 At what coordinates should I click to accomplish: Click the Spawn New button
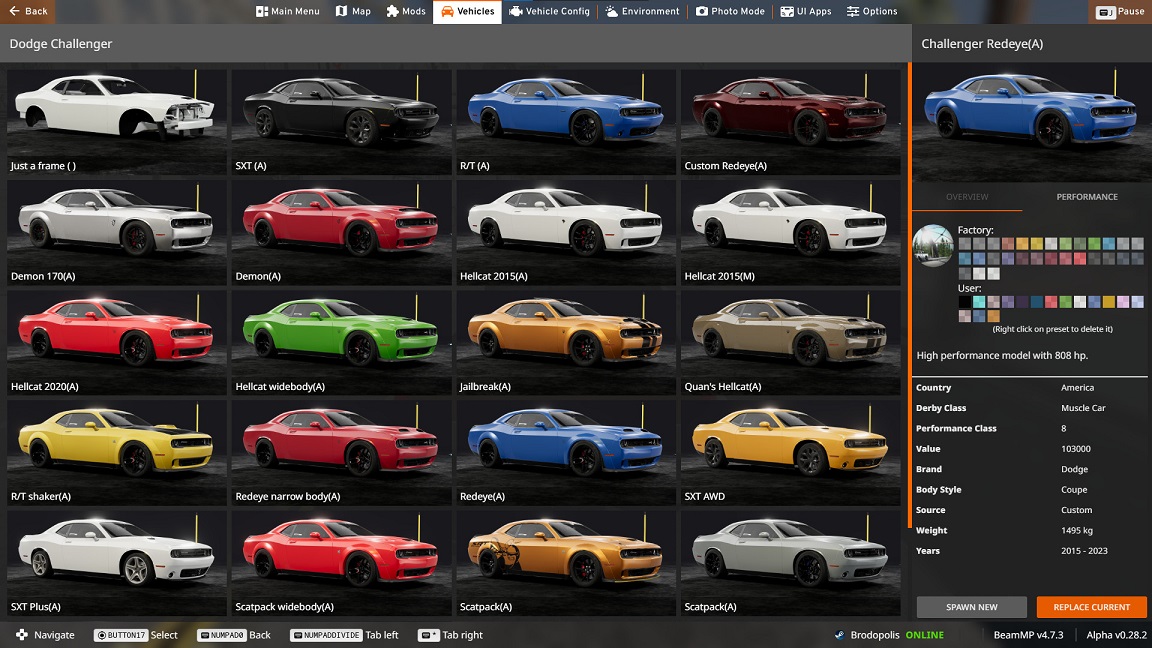[x=971, y=607]
